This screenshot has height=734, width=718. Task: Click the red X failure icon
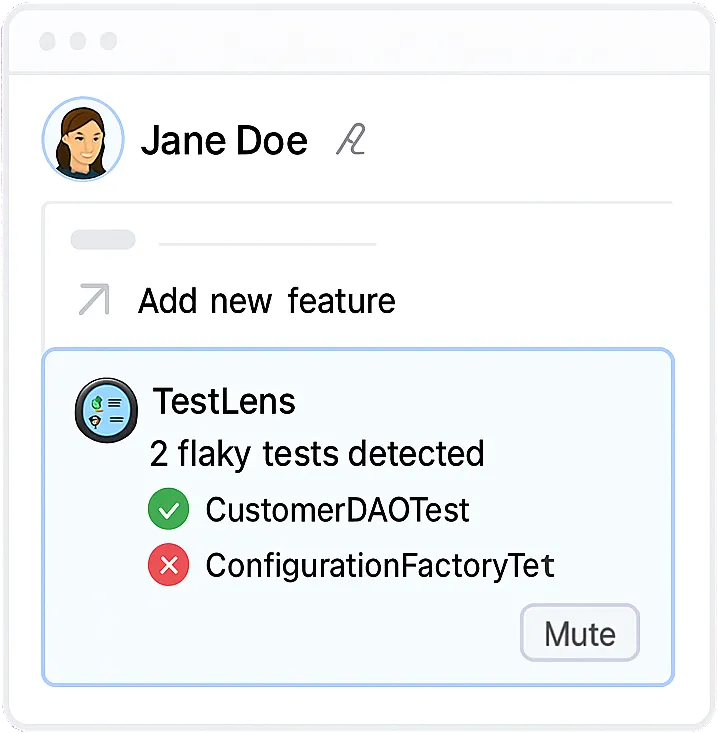[x=169, y=567]
